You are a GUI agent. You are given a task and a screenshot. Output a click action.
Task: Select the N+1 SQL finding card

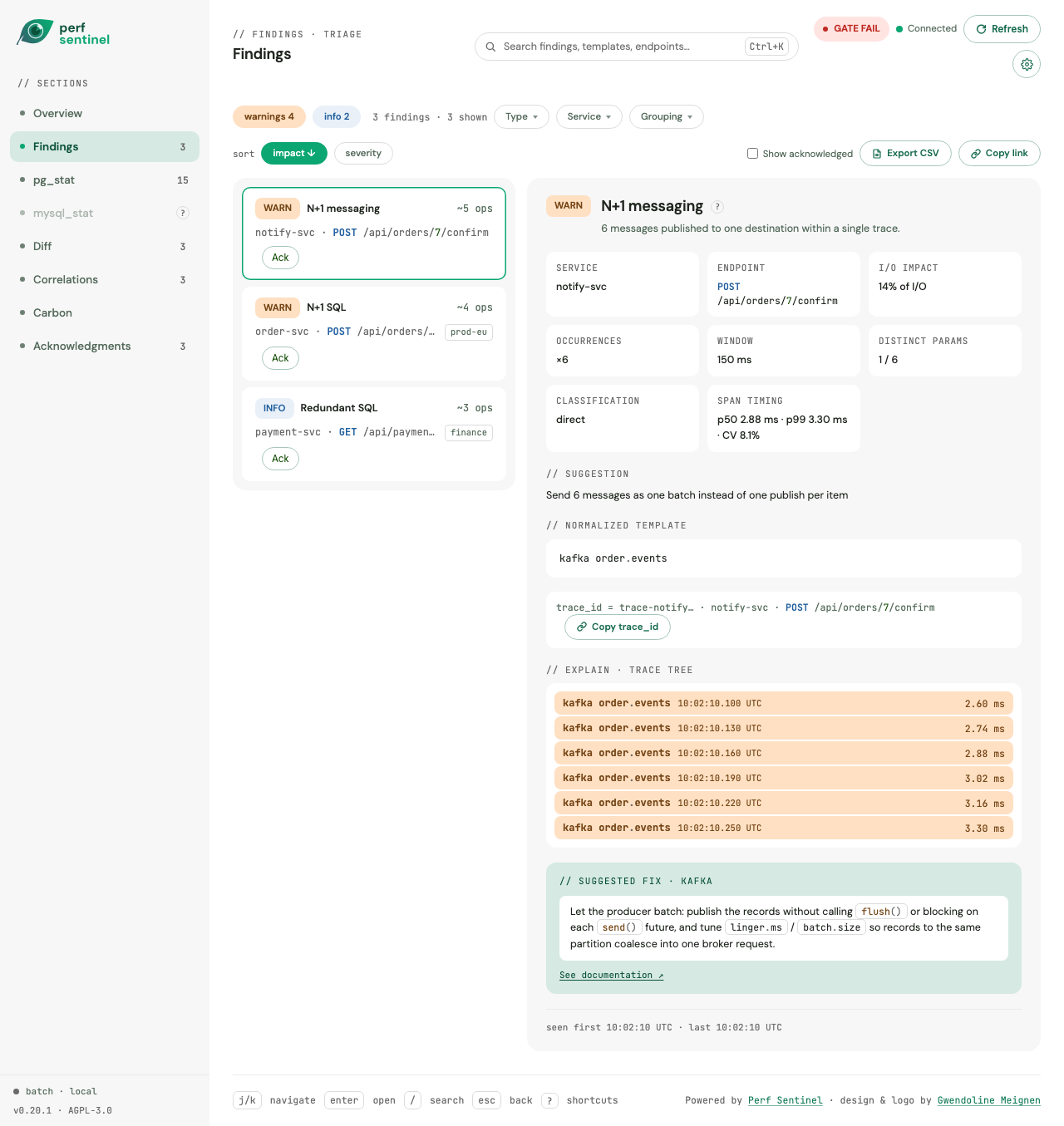[x=374, y=333]
